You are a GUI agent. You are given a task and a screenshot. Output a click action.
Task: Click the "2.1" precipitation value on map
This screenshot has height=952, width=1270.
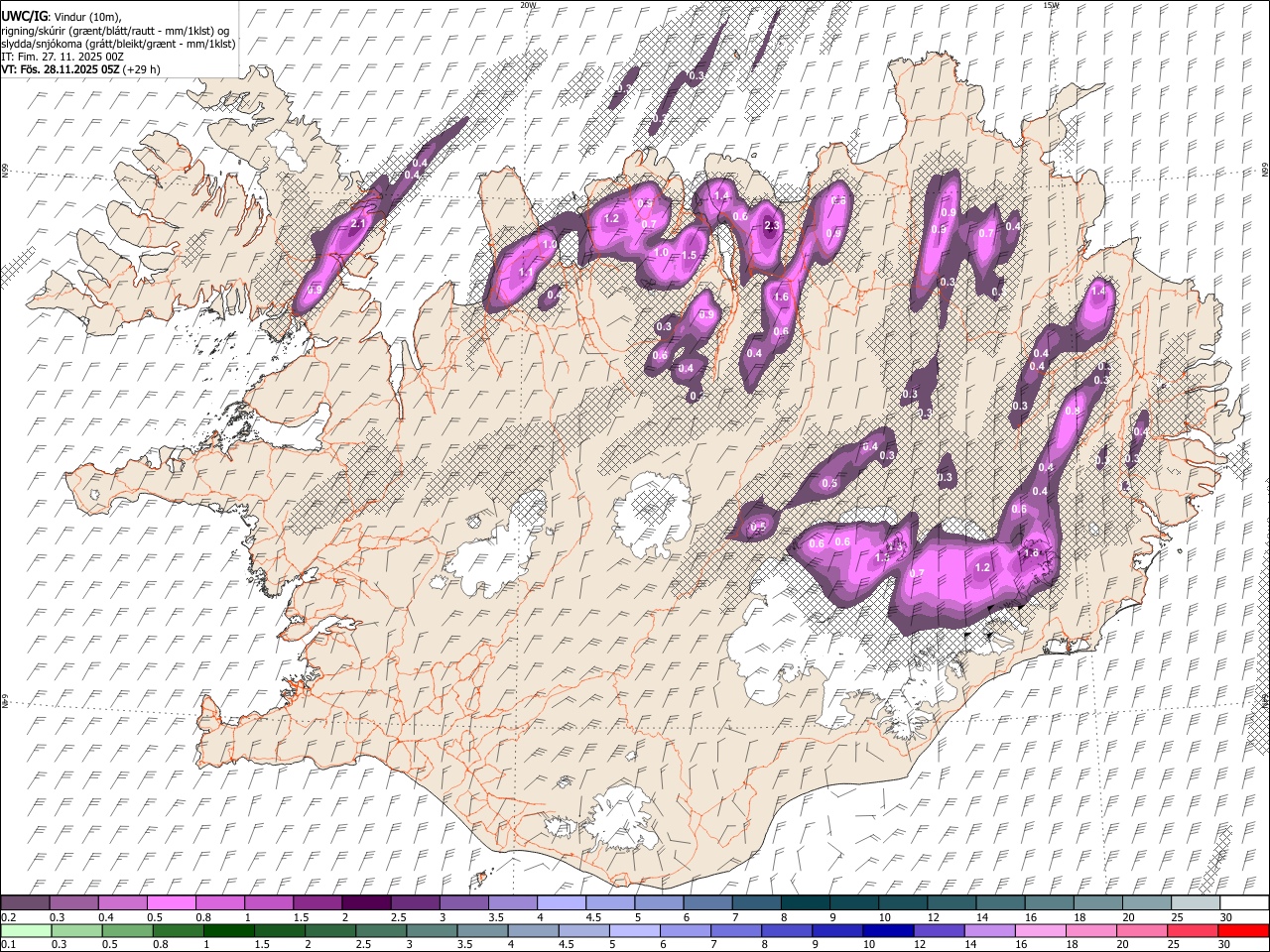(358, 224)
